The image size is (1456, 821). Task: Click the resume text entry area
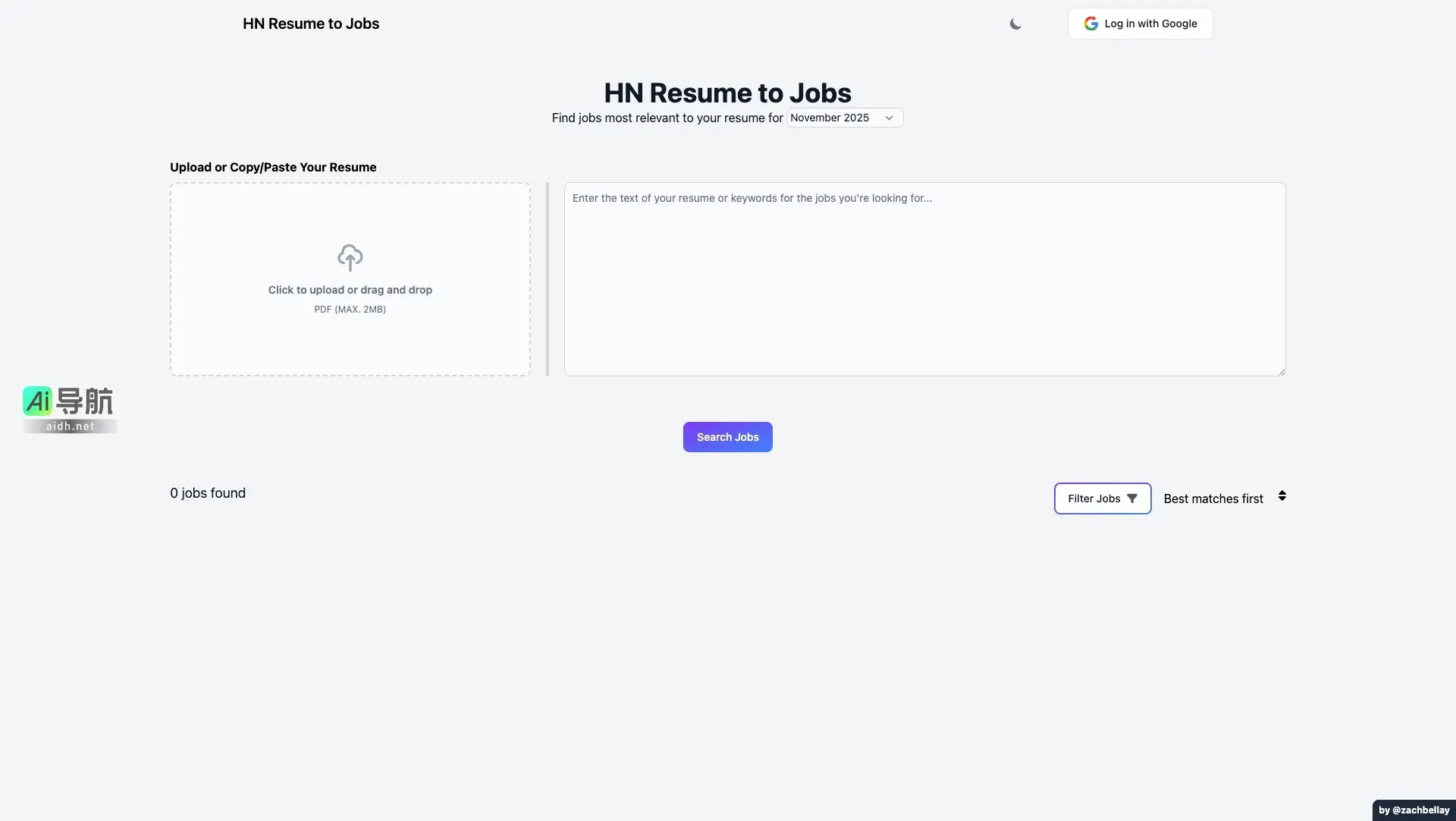[x=924, y=279]
